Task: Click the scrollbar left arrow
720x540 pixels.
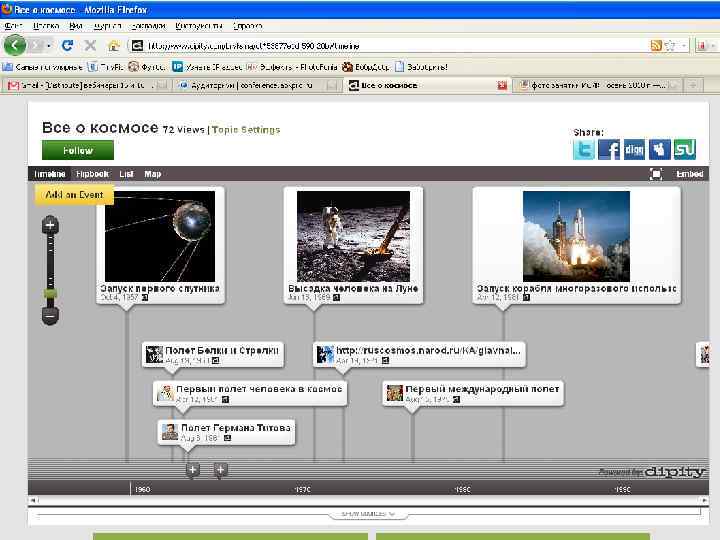Action: [x=33, y=500]
